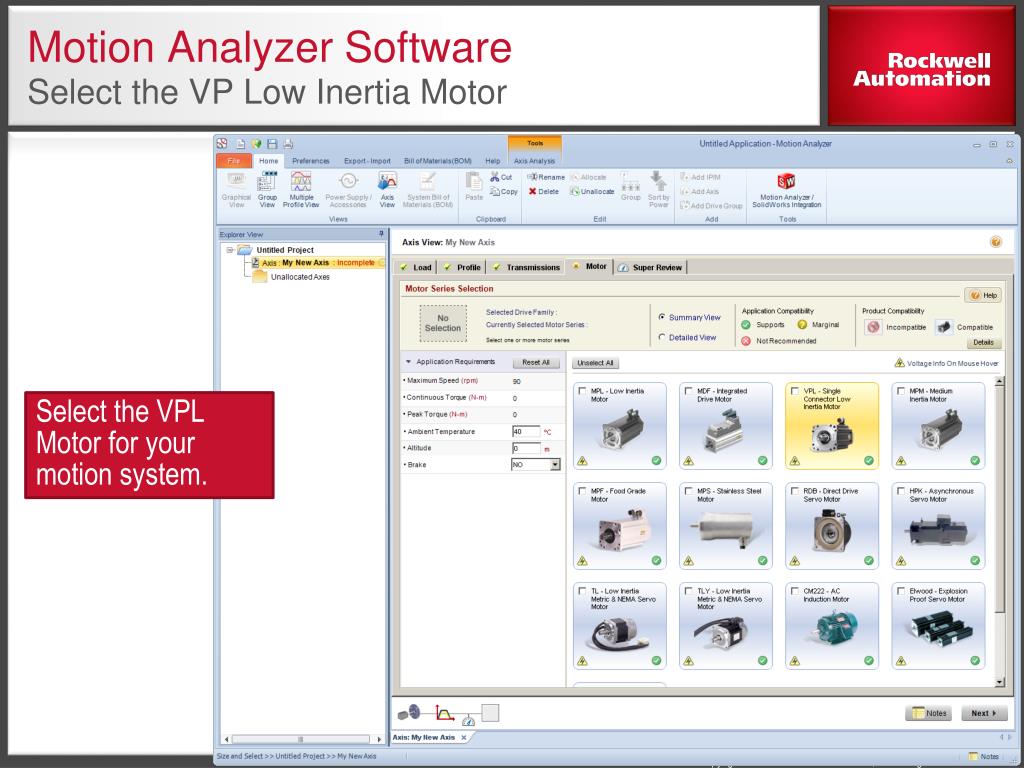Image resolution: width=1024 pixels, height=768 pixels.
Task: Click the Notes button beside Next
Action: (x=928, y=713)
